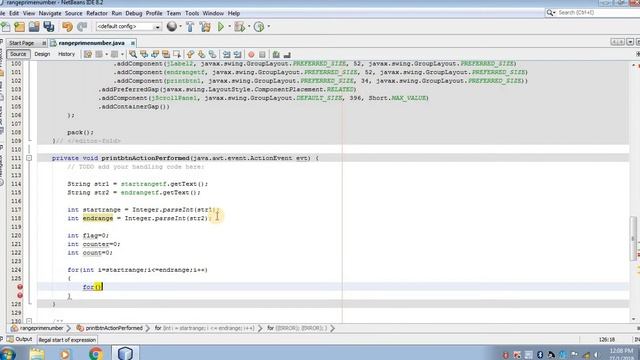
Task: Click the editor vertical scrollbar thumb
Action: click(633, 238)
